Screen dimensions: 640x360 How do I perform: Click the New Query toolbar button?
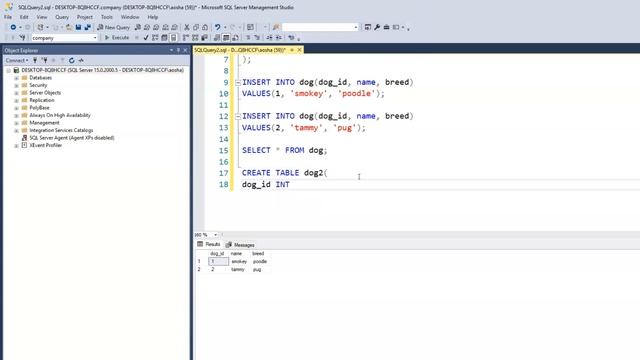click(113, 27)
